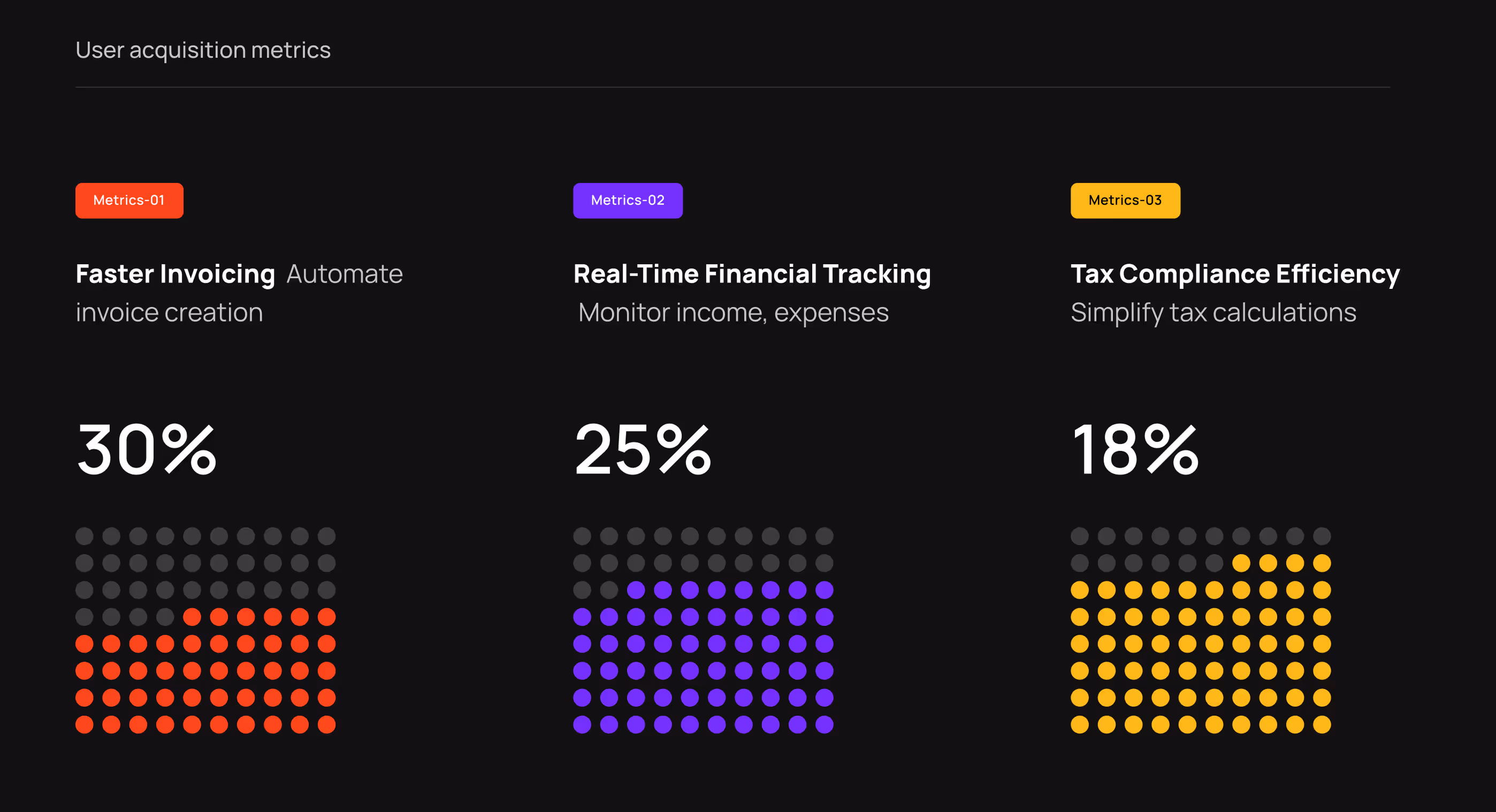Click first yellow dot in the 18% chart
Image resolution: width=1496 pixels, height=812 pixels.
(1241, 563)
